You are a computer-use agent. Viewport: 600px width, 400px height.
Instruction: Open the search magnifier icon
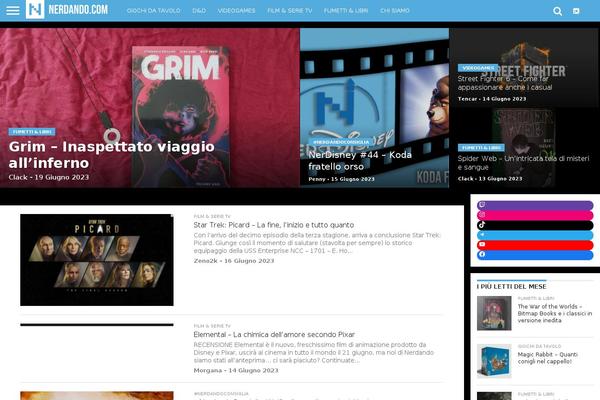(x=558, y=11)
